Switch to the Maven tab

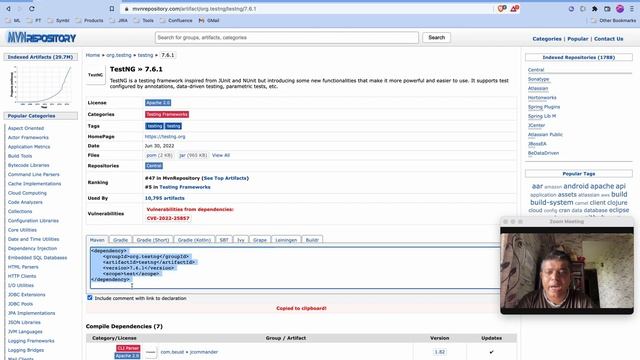click(97, 240)
